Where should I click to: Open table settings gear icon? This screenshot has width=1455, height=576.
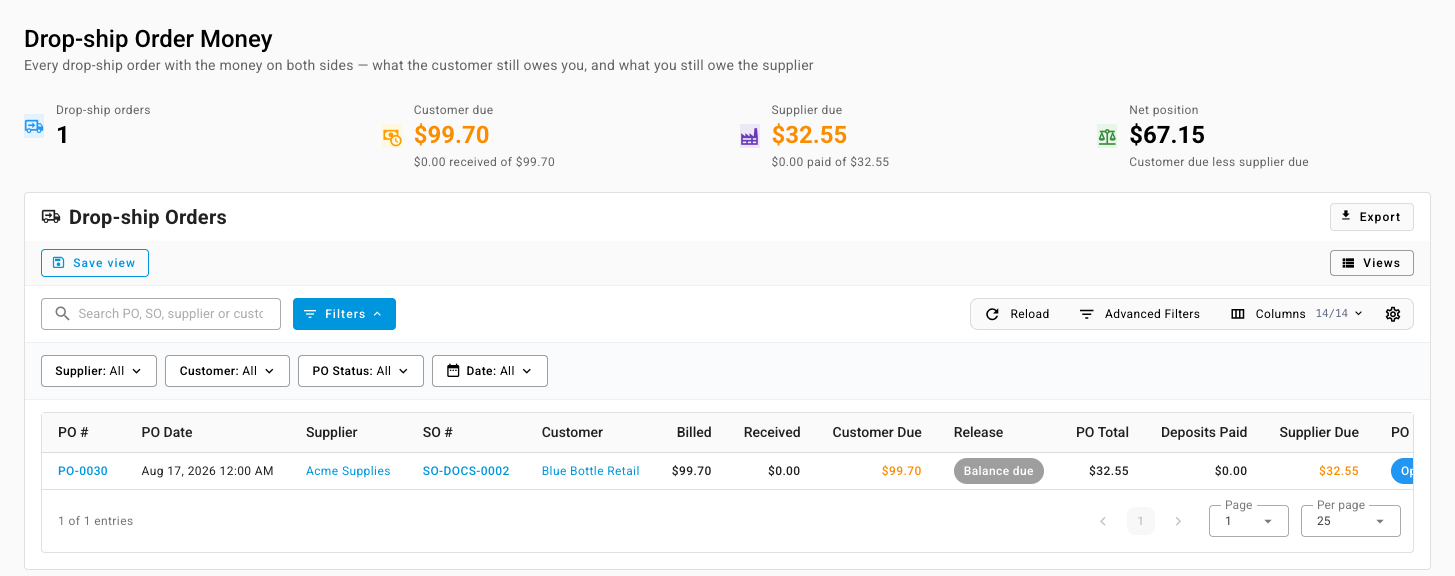click(1393, 314)
